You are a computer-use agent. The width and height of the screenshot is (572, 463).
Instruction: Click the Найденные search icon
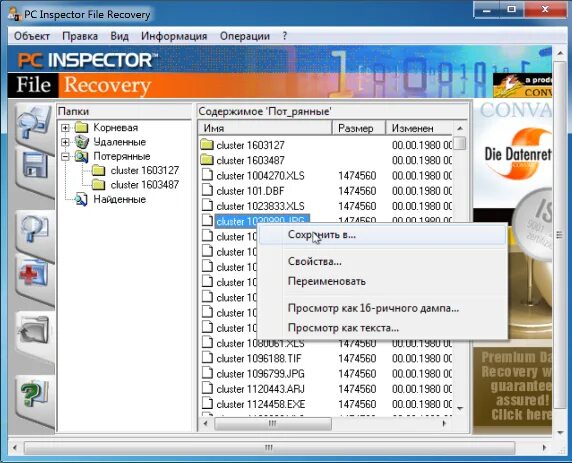pos(81,199)
